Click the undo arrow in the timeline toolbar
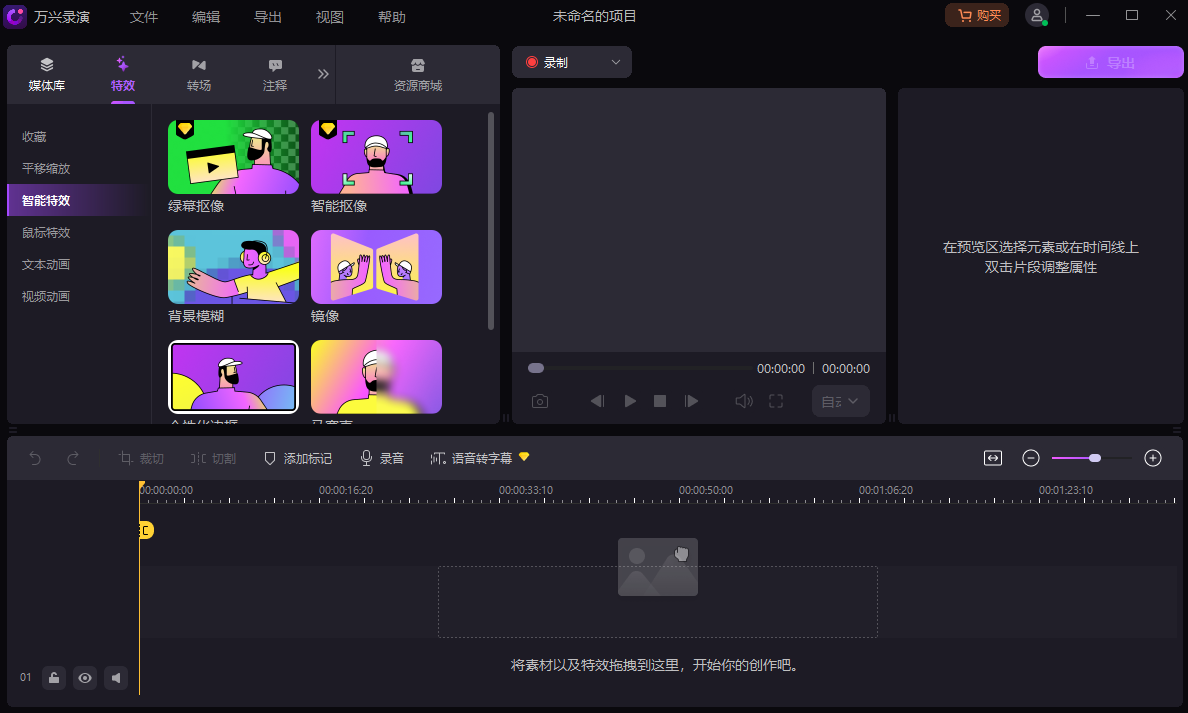The height and width of the screenshot is (713, 1188). (35, 457)
